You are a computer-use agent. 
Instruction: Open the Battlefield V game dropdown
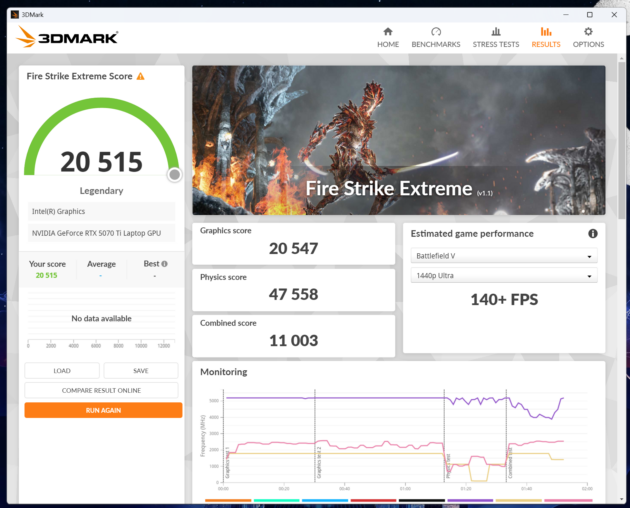coord(504,256)
